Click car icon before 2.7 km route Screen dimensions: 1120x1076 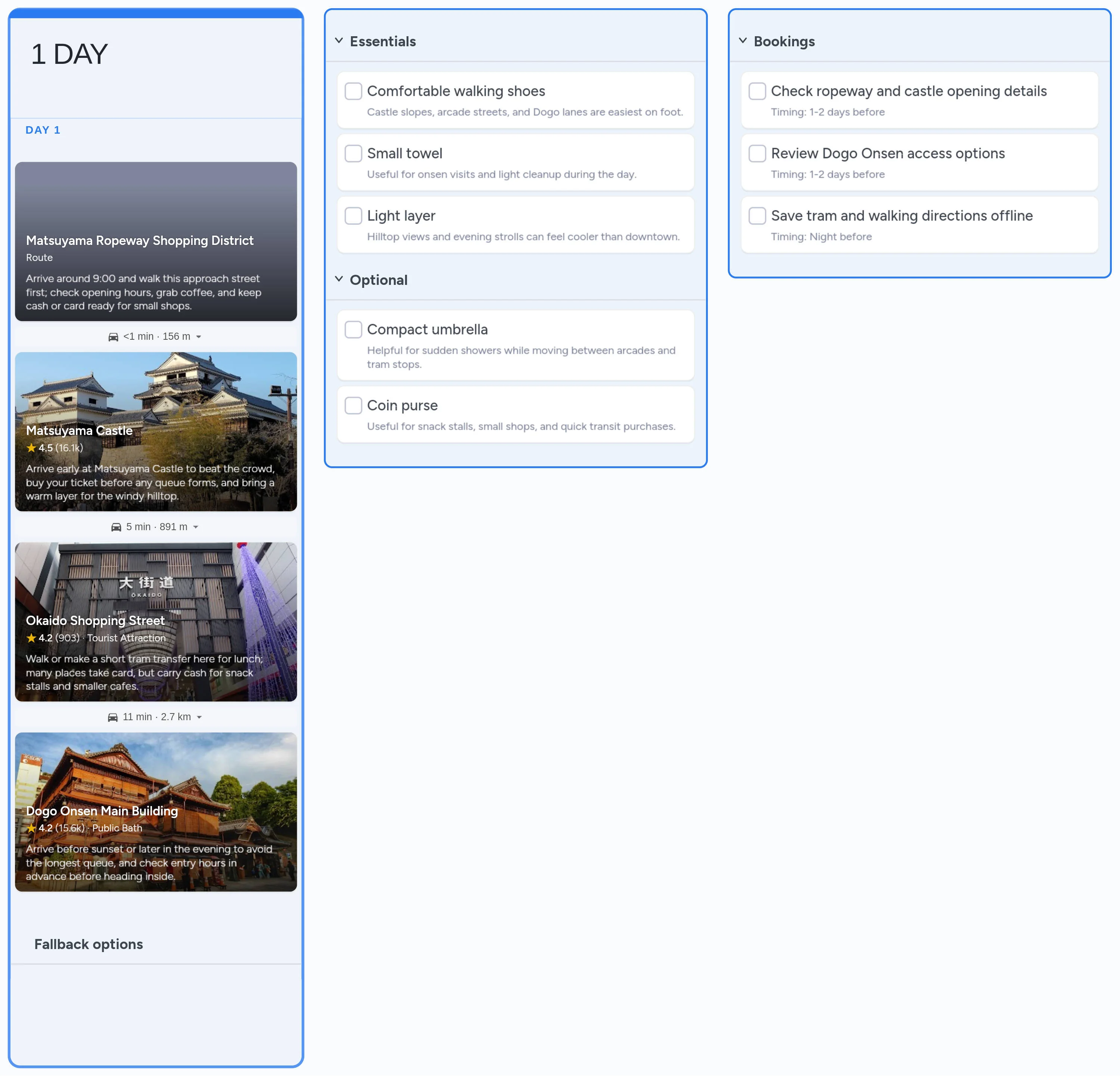point(113,717)
